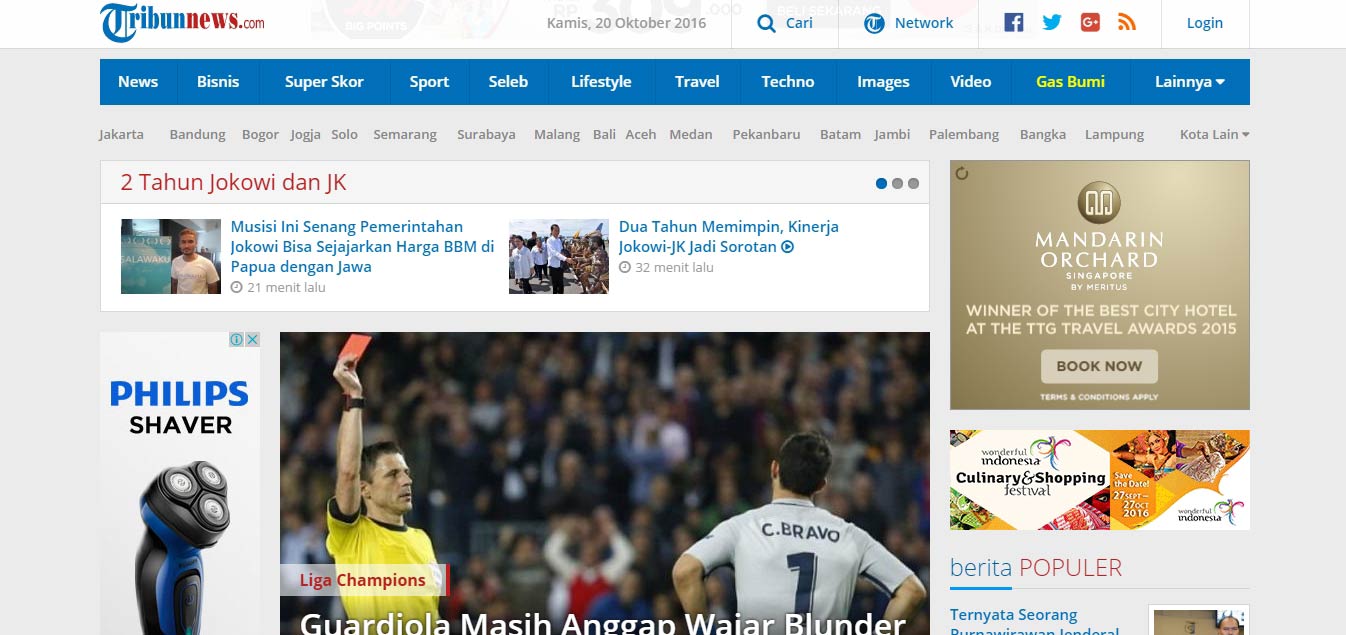
Task: Open the News menu tab
Action: click(x=138, y=82)
